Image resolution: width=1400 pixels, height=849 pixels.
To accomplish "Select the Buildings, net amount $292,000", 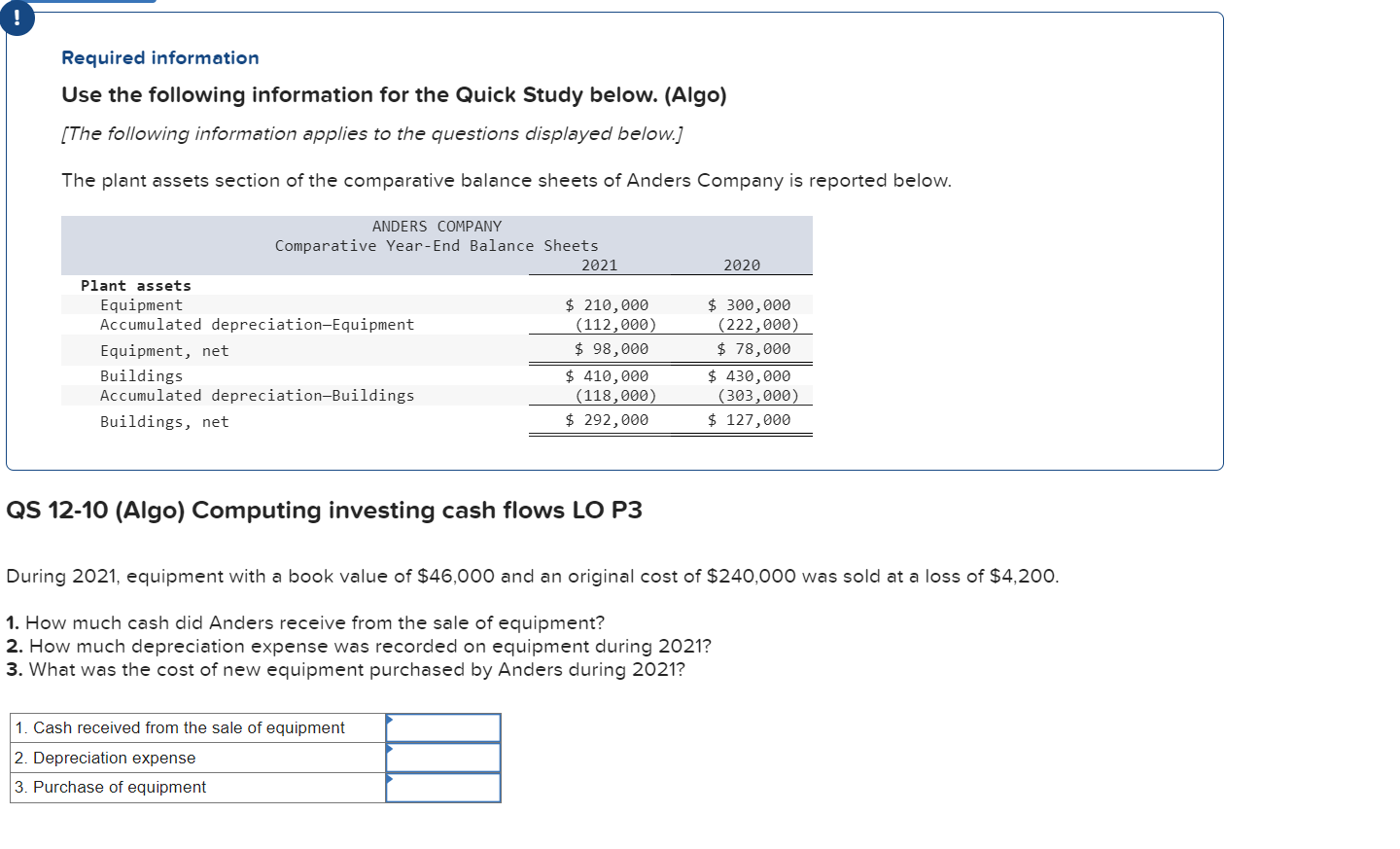I will 606,420.
